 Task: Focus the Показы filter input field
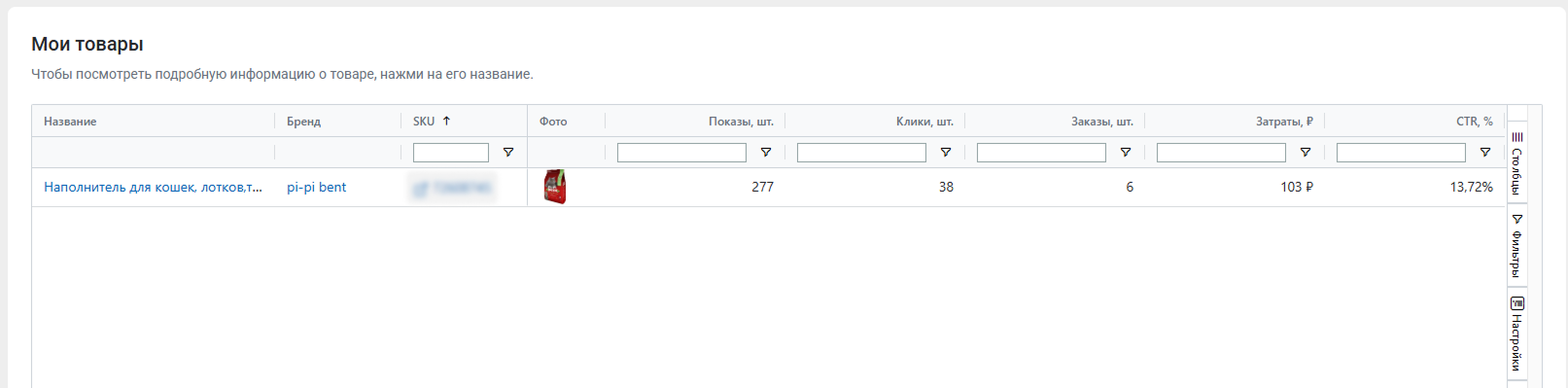coord(681,153)
